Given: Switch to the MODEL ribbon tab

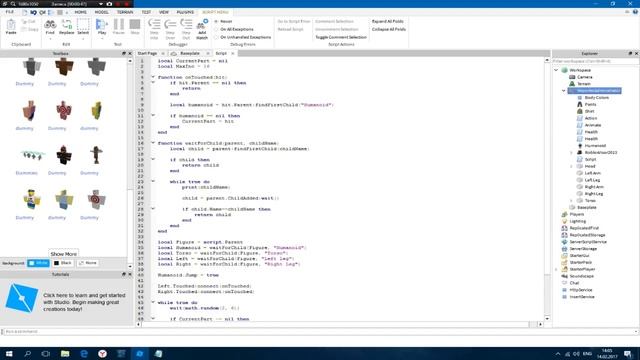Looking at the screenshot, I should pos(102,12).
